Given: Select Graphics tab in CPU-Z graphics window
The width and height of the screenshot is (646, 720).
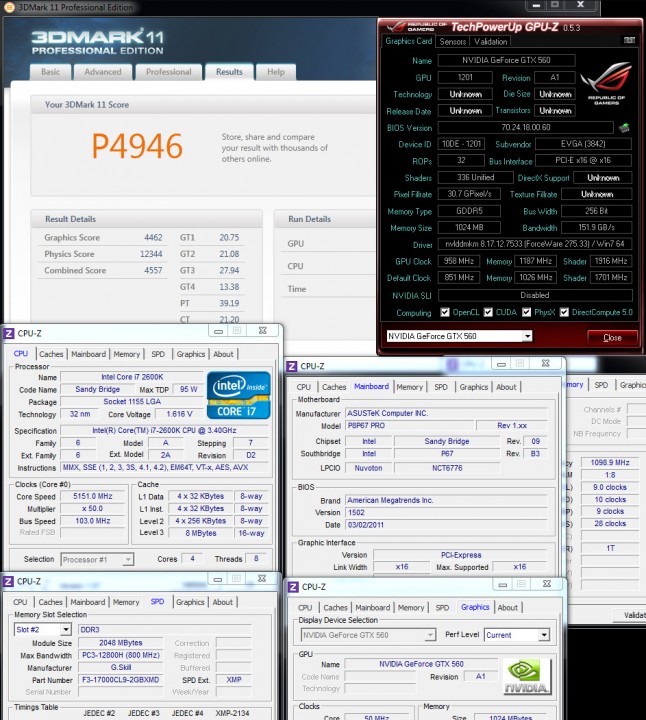Looking at the screenshot, I should tap(475, 607).
